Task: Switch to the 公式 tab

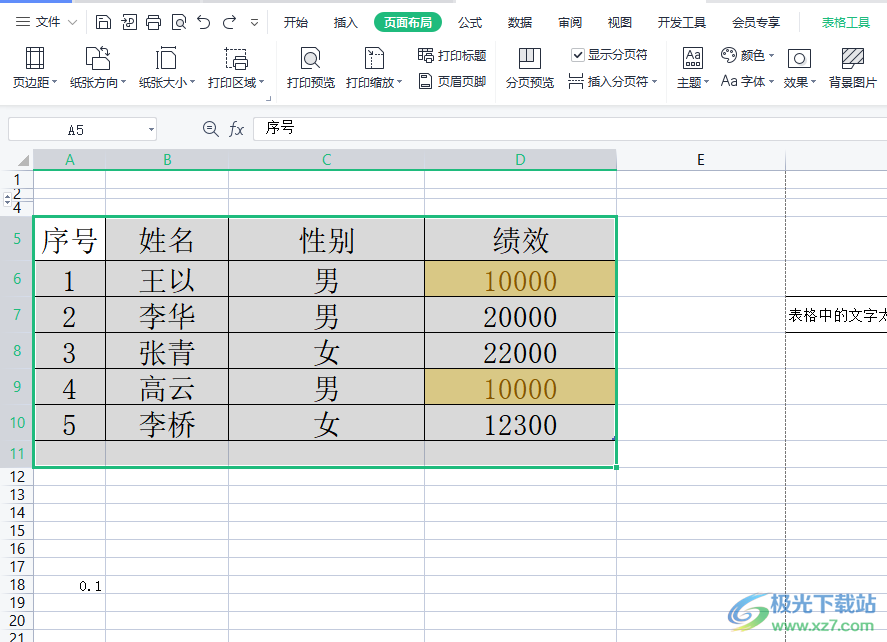Action: (x=470, y=23)
